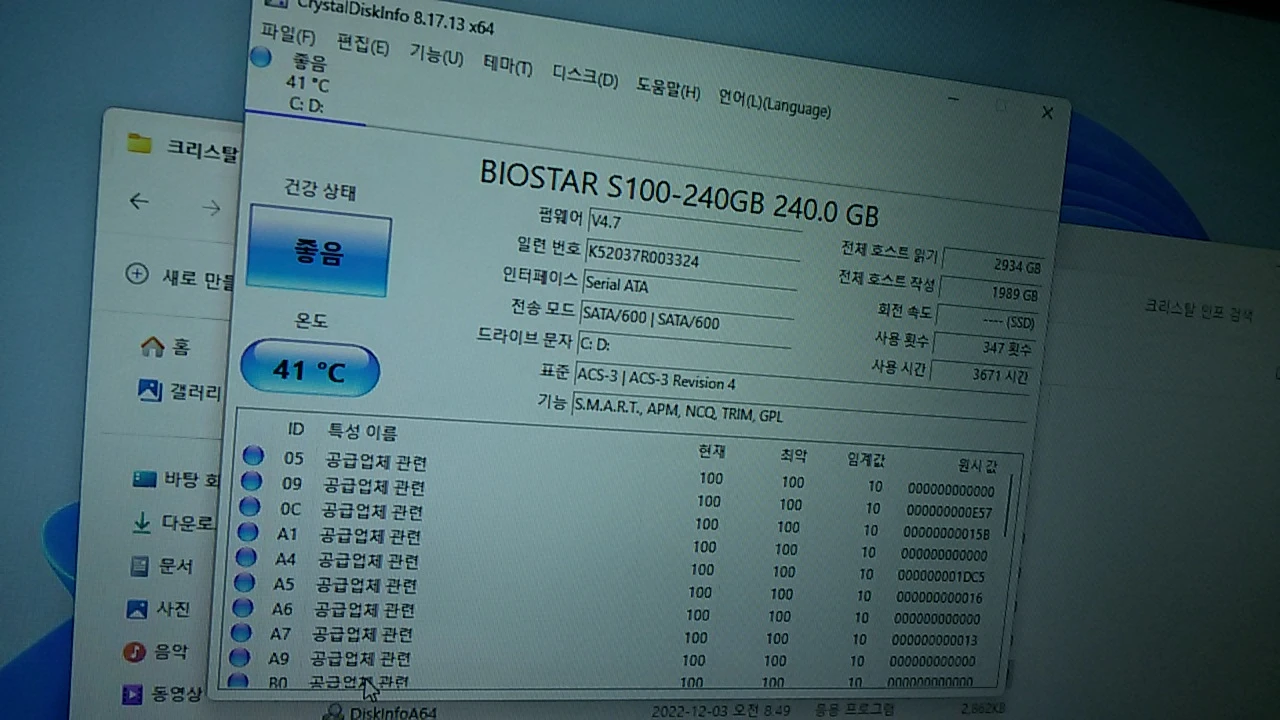Click the 특성 이름 column header

[363, 432]
